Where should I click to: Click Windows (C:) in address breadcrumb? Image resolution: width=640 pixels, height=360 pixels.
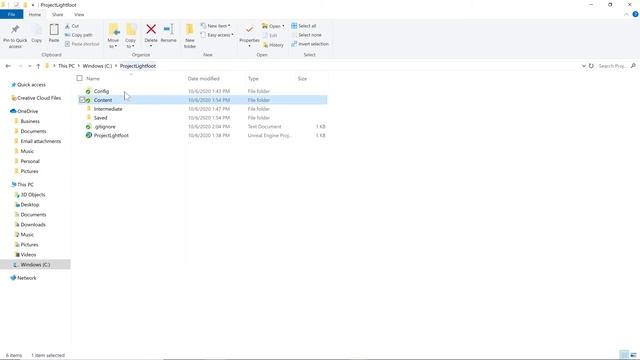coord(97,66)
